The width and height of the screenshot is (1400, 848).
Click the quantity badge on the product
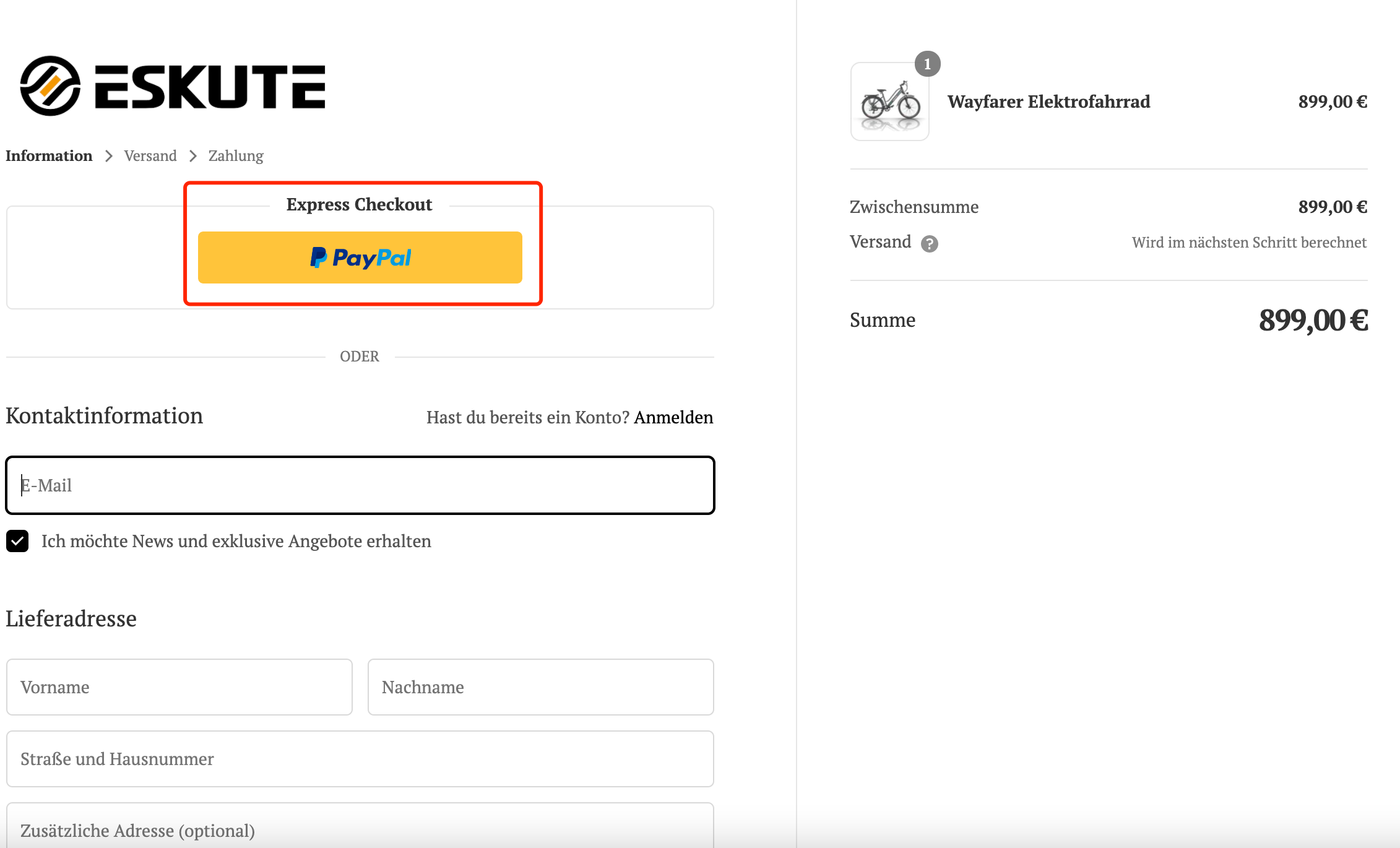coord(927,64)
